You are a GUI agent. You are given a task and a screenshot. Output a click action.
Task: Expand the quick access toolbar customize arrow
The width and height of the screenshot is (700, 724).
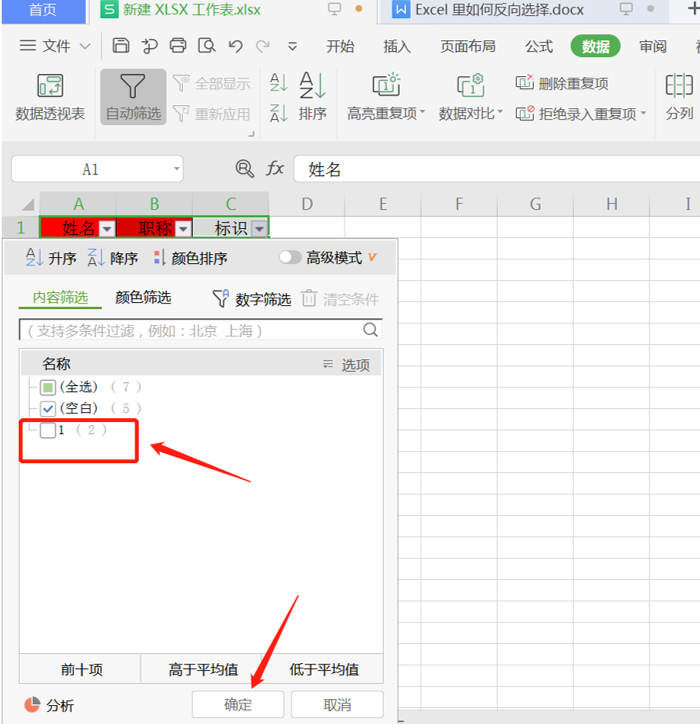point(292,46)
